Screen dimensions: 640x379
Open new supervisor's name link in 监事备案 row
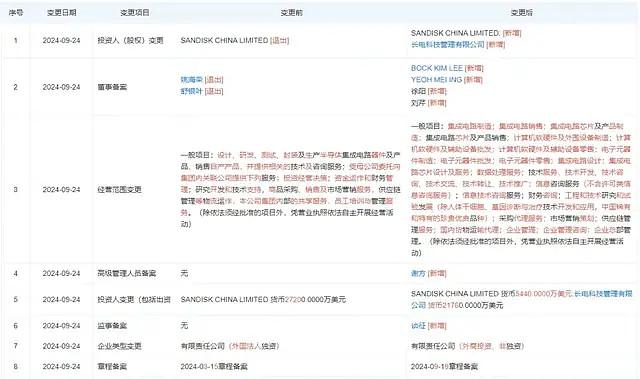[x=418, y=326]
